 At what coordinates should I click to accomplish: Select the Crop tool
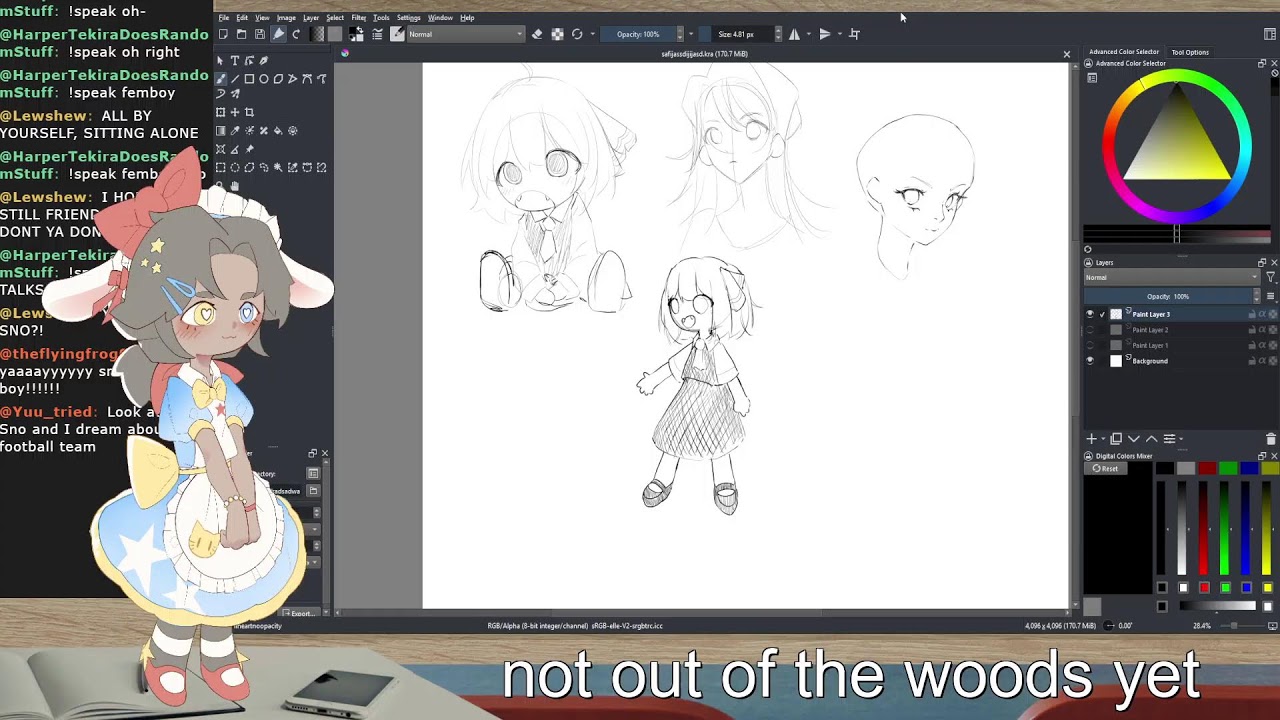pyautogui.click(x=249, y=112)
